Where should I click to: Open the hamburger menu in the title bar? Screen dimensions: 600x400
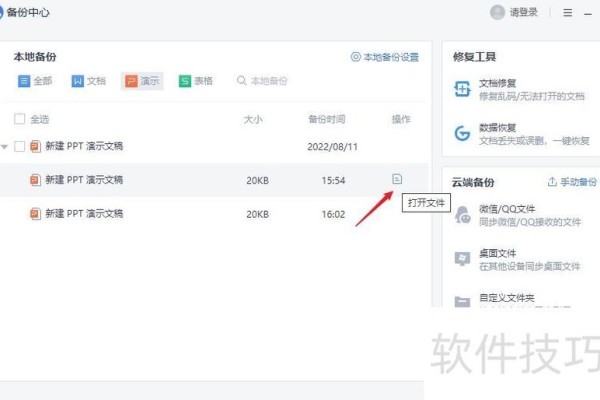pyautogui.click(x=567, y=13)
